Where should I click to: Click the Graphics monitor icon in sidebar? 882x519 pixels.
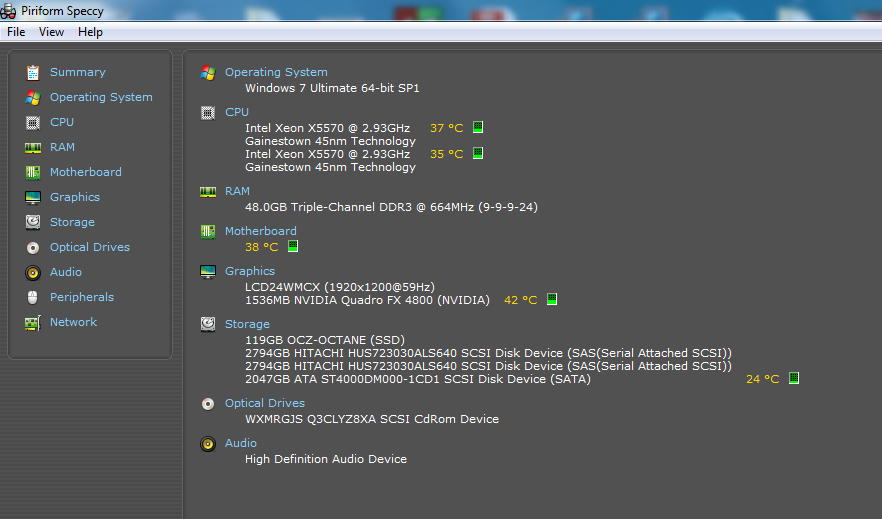(x=33, y=197)
